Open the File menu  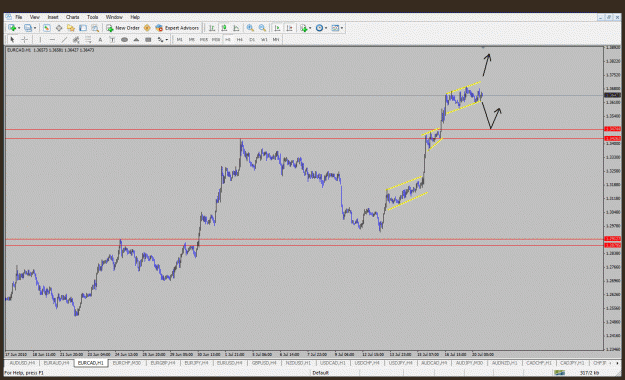(x=18, y=17)
